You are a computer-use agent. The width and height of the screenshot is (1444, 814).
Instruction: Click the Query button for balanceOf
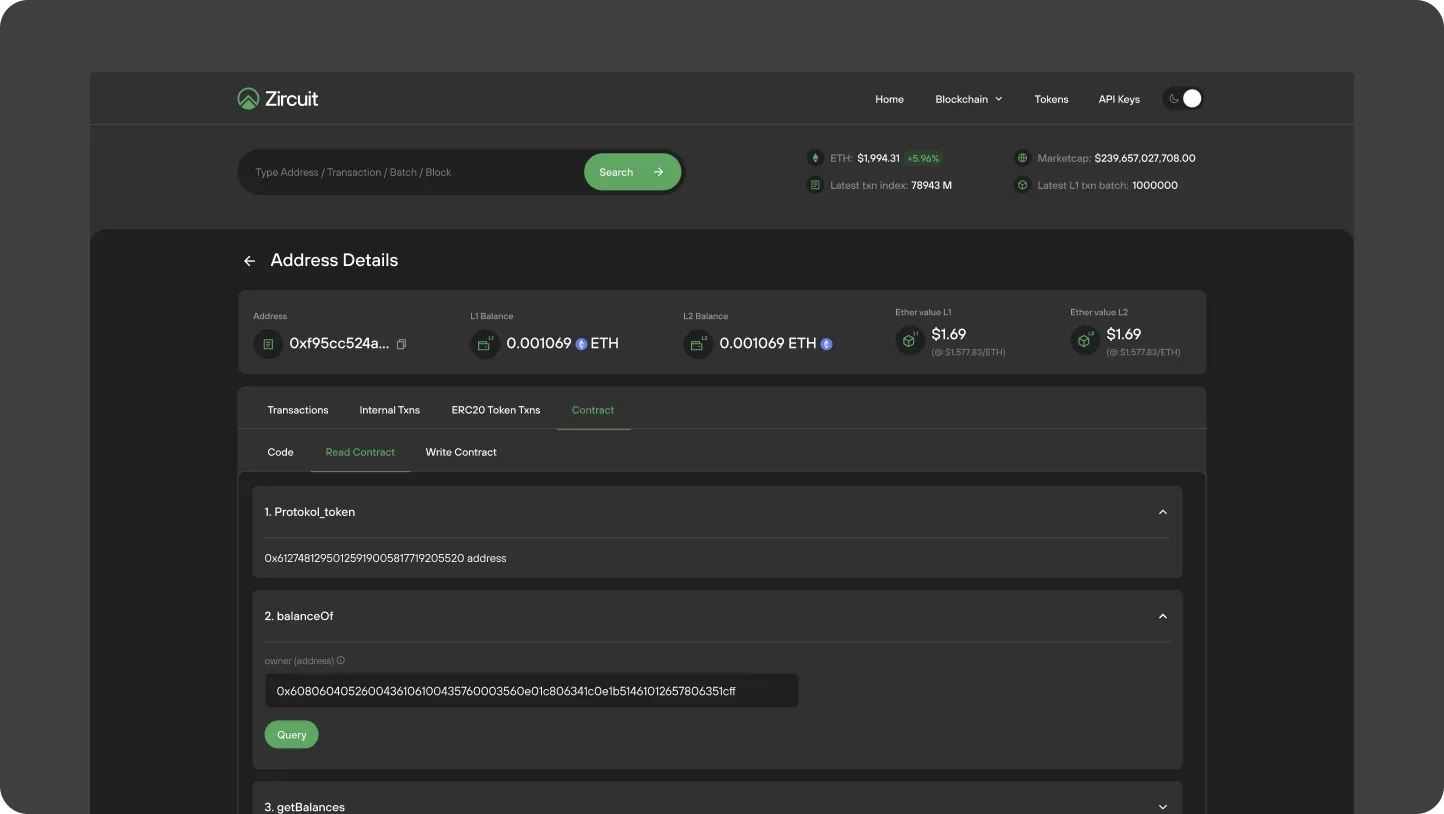pyautogui.click(x=291, y=734)
